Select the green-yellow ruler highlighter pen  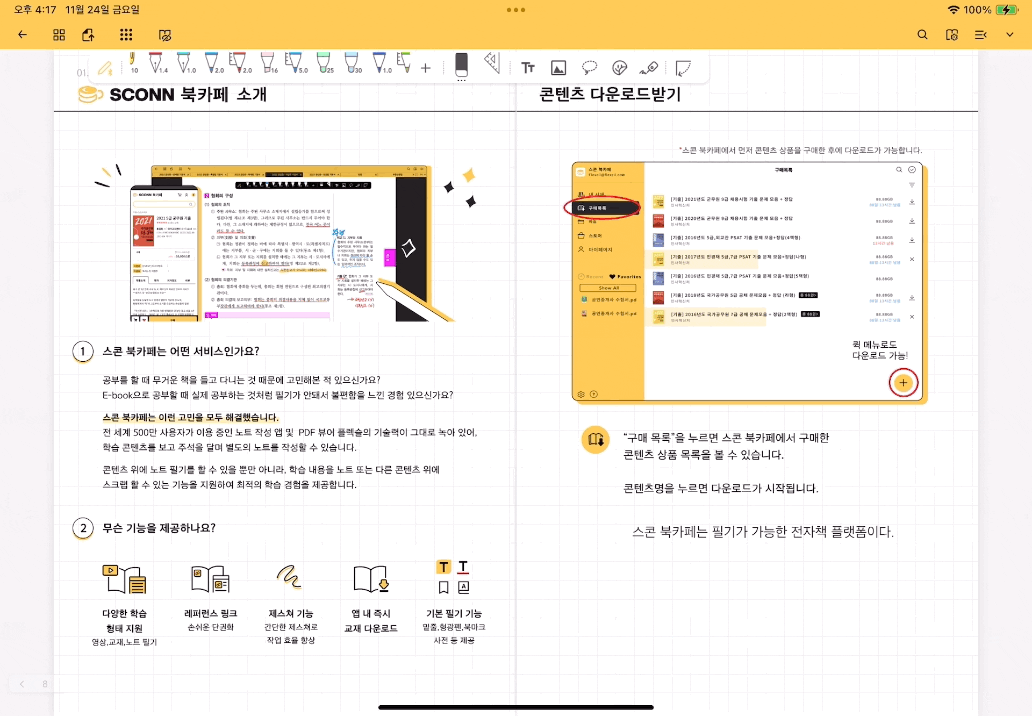click(404, 63)
